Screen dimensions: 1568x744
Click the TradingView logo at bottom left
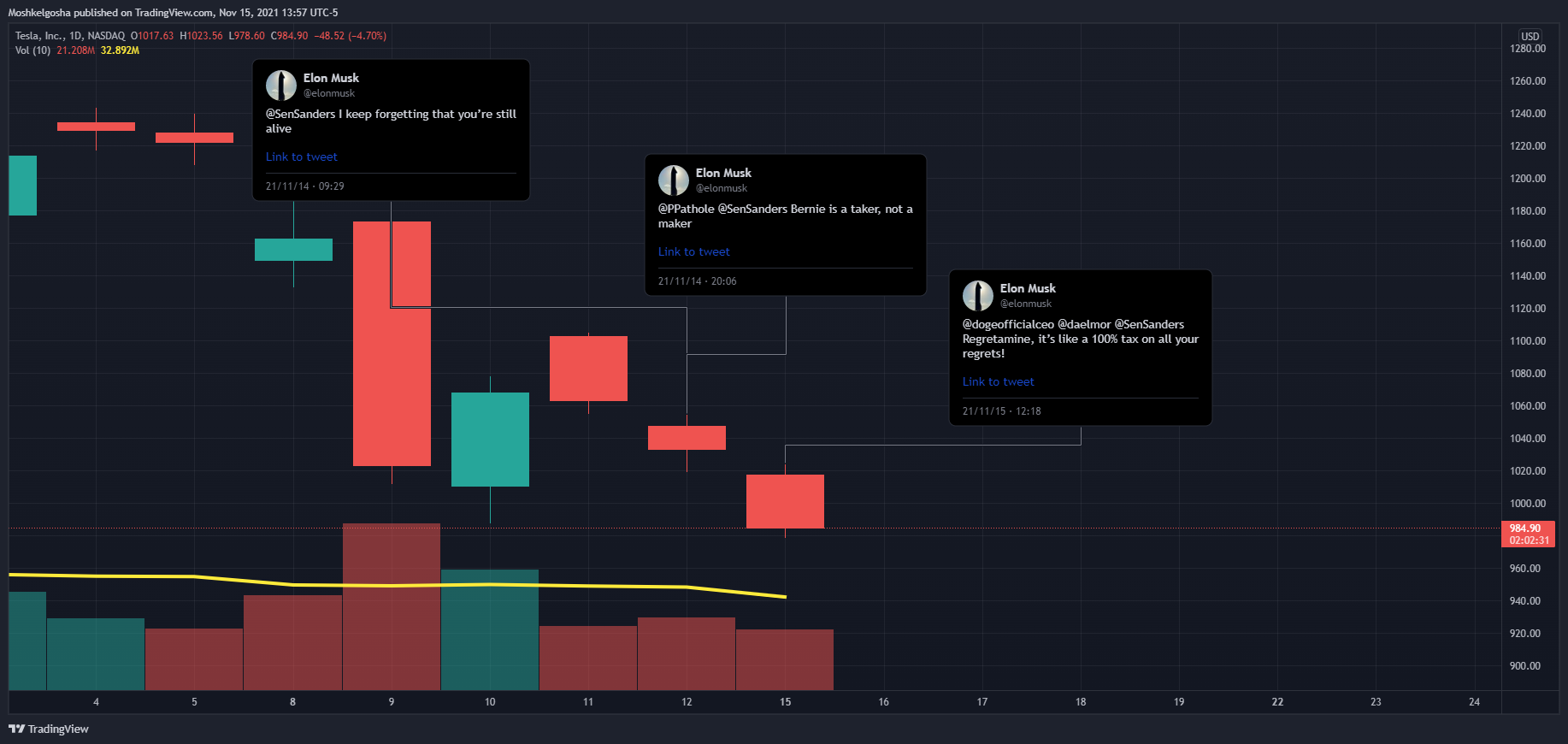pos(49,729)
